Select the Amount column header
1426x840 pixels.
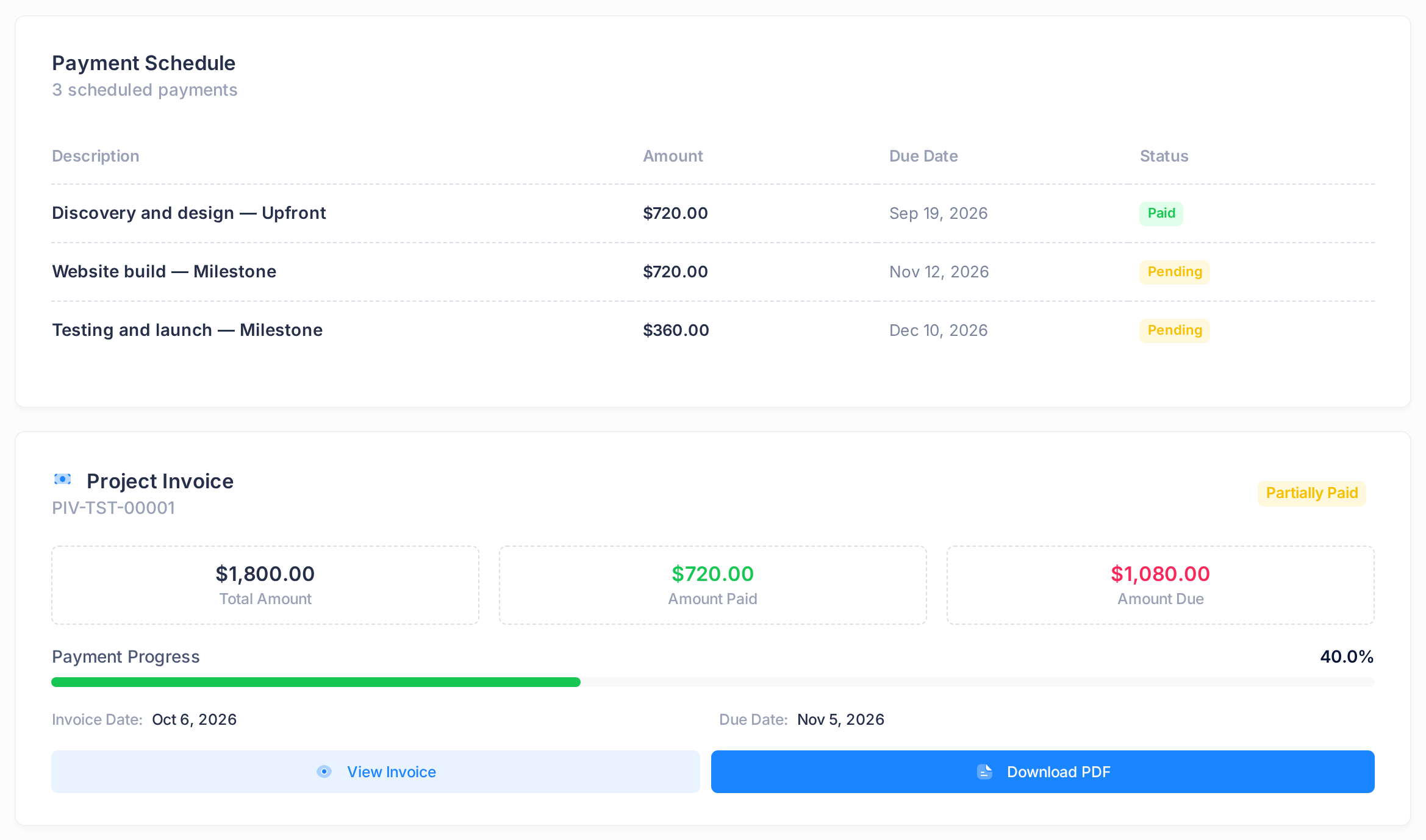[x=673, y=156]
